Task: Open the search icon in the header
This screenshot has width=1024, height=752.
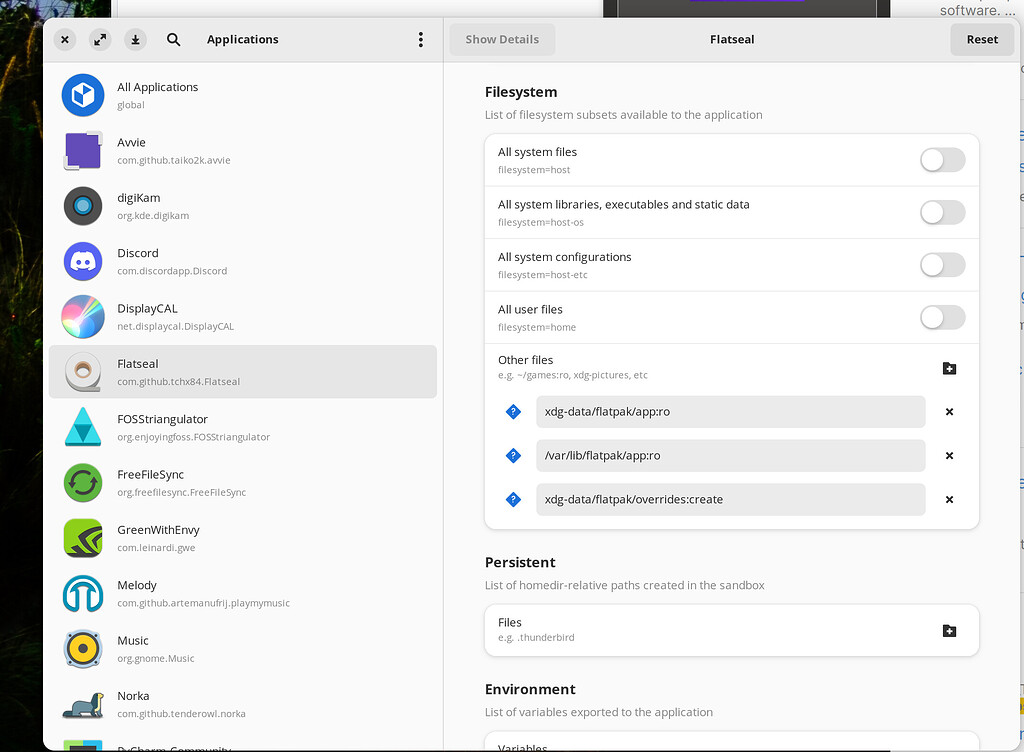Action: tap(173, 39)
